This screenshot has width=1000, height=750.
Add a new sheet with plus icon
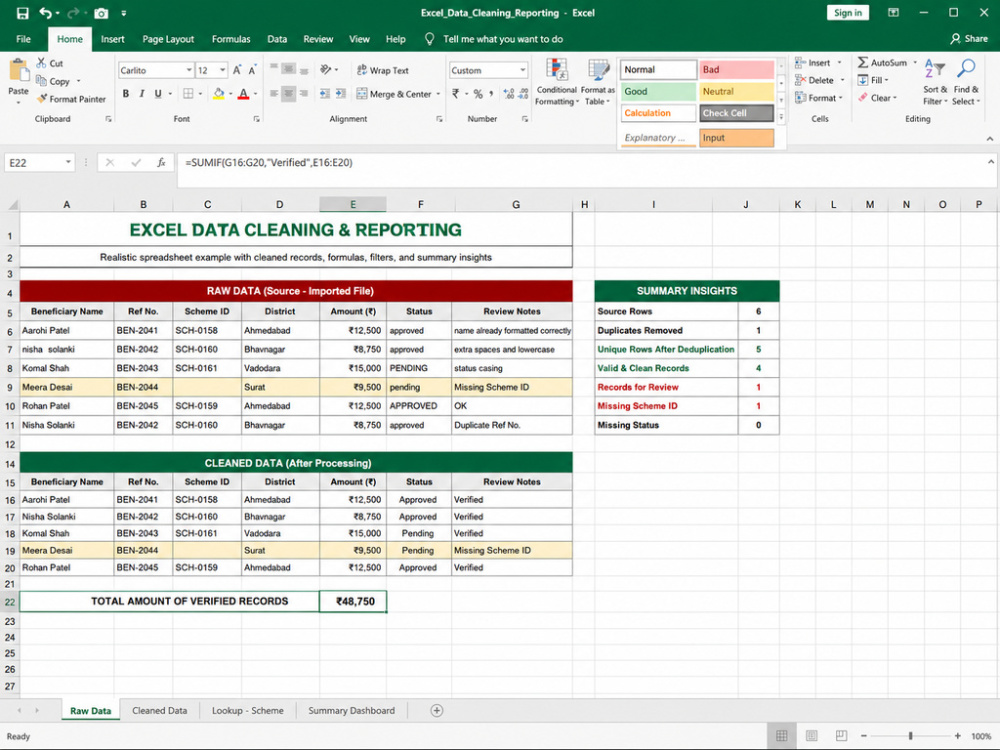437,710
